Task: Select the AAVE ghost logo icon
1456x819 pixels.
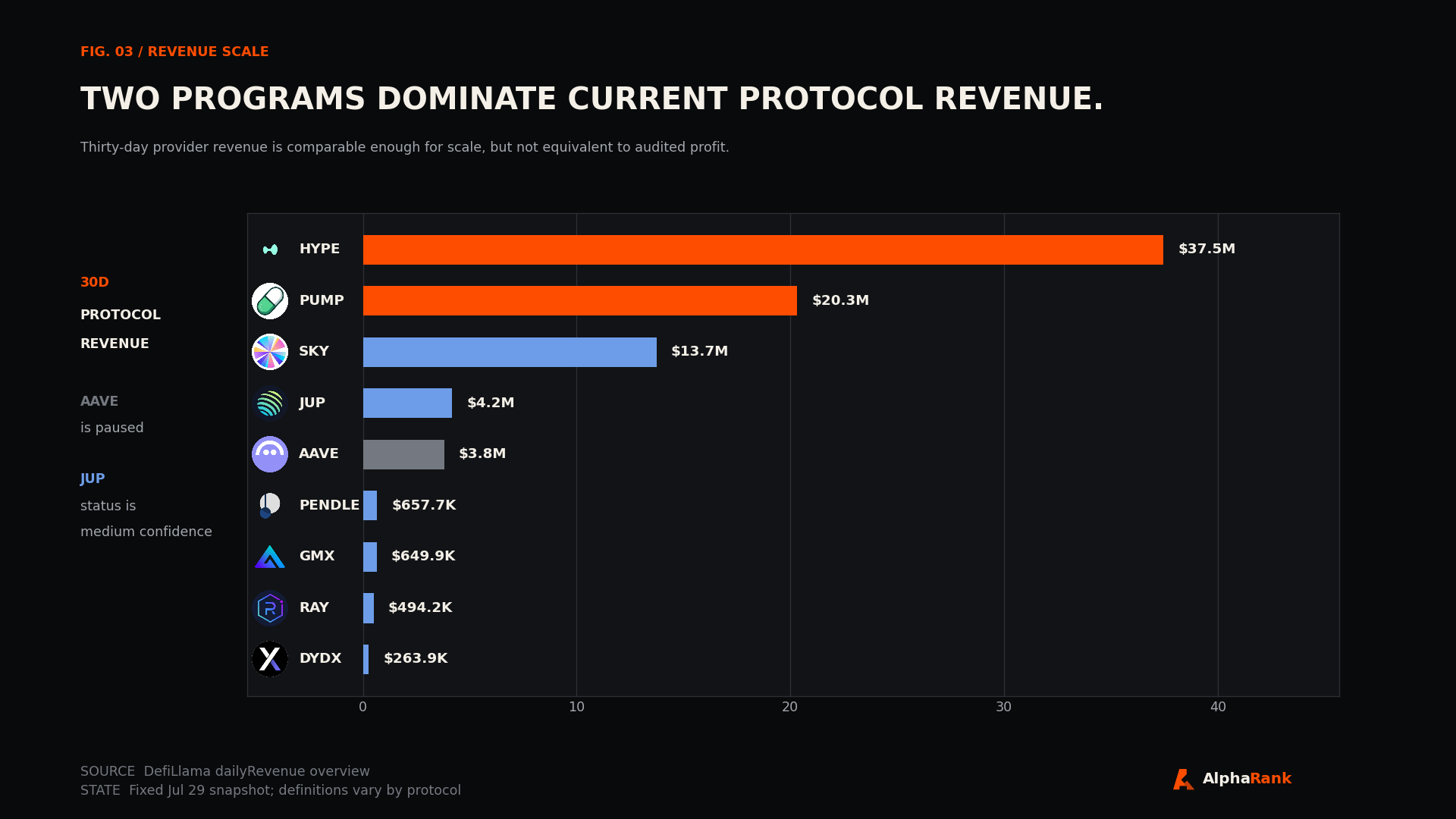Action: pyautogui.click(x=270, y=454)
